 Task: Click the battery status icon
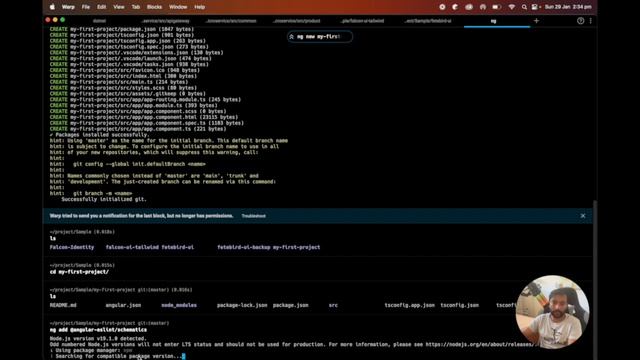[x=496, y=7]
